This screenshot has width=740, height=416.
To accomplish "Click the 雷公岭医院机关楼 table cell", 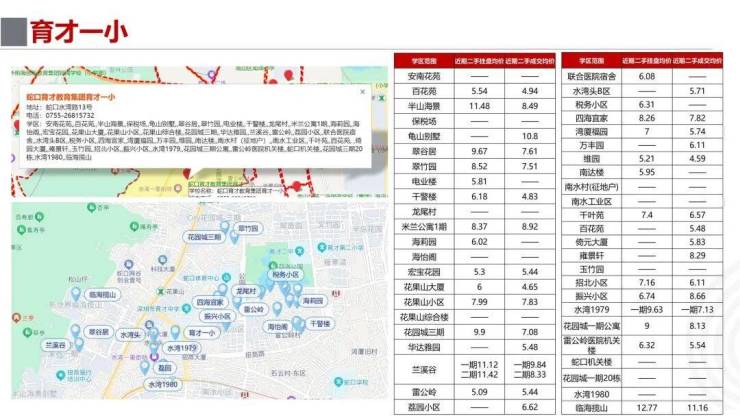I will tap(591, 345).
